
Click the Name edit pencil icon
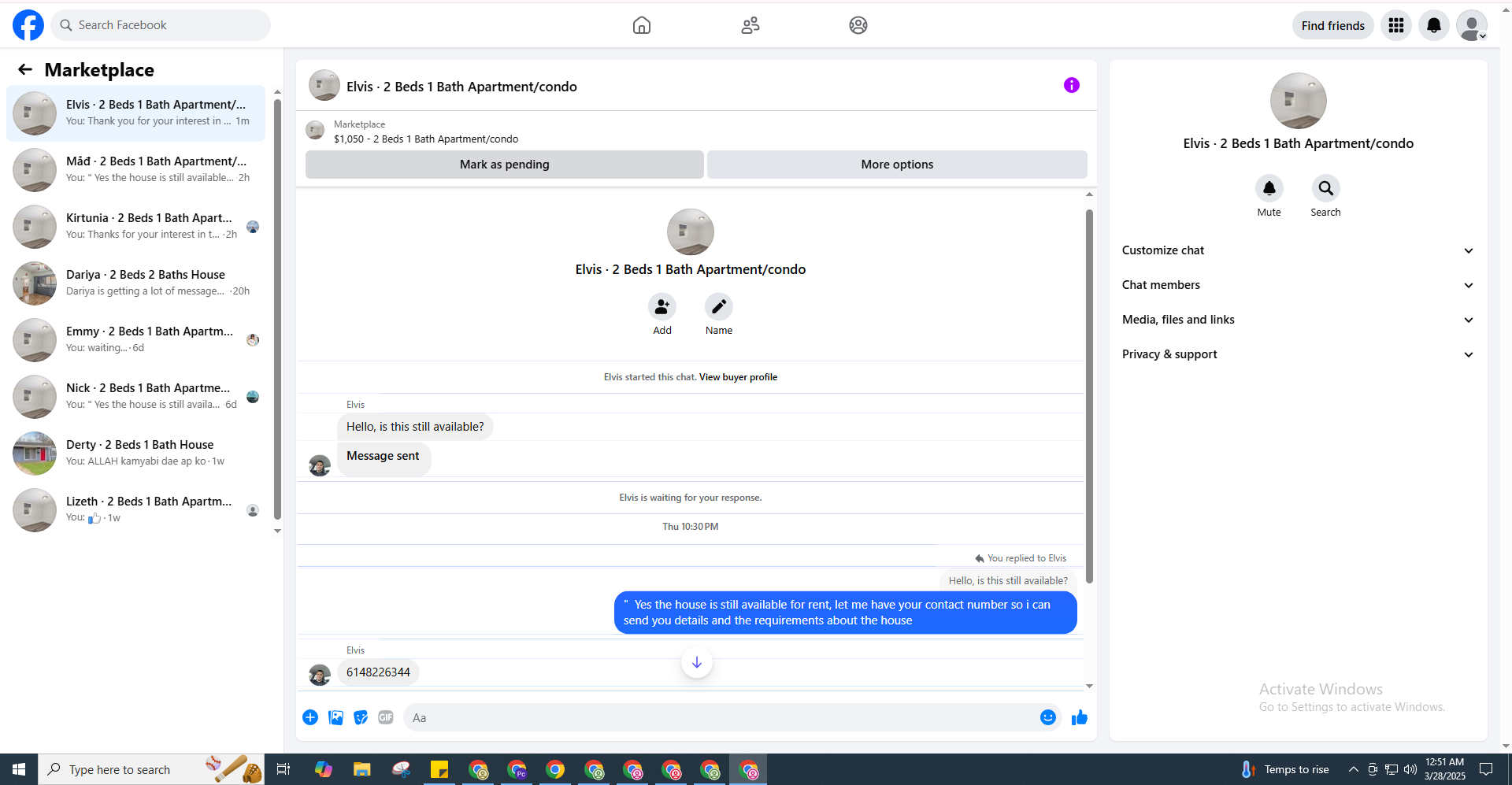(x=719, y=306)
